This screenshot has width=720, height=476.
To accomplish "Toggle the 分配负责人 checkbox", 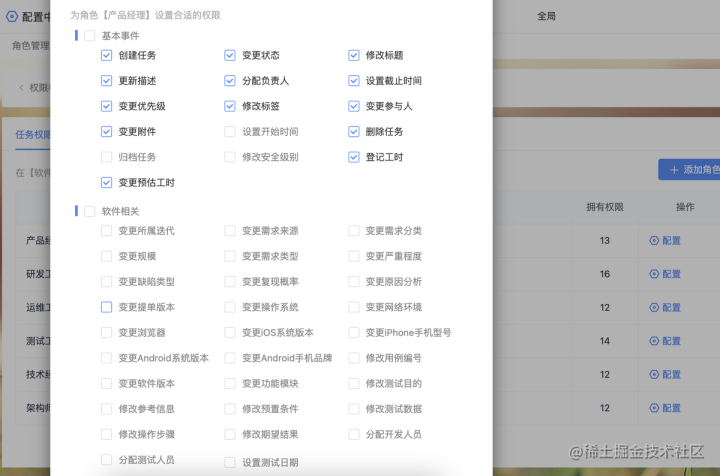I will click(x=230, y=81).
